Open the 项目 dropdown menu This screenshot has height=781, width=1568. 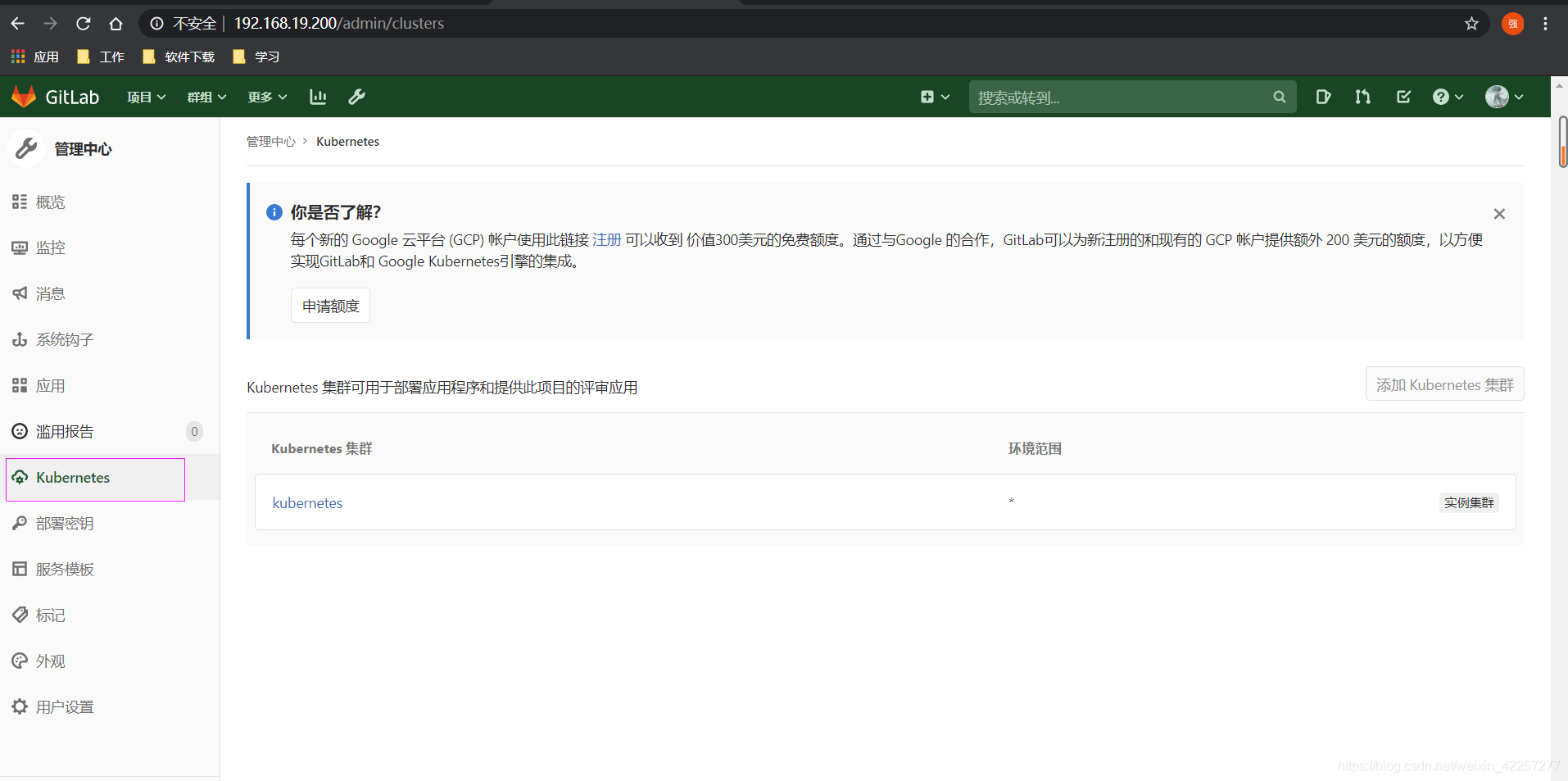147,97
